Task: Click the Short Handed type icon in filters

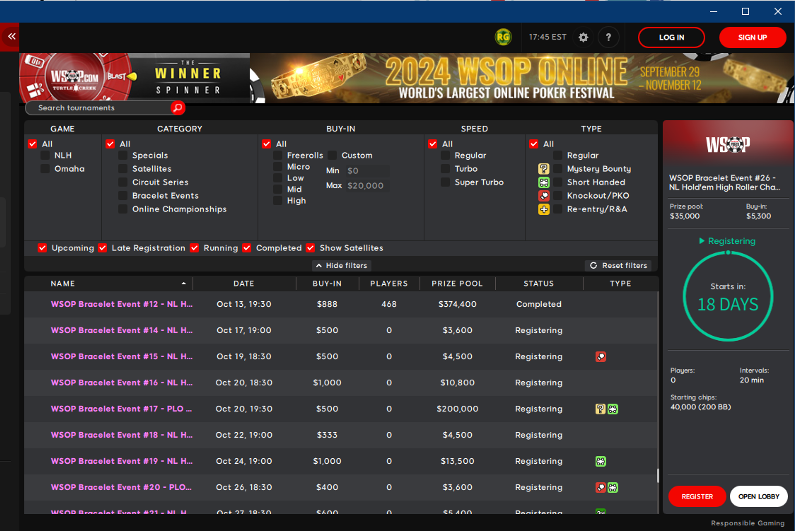Action: (x=544, y=183)
